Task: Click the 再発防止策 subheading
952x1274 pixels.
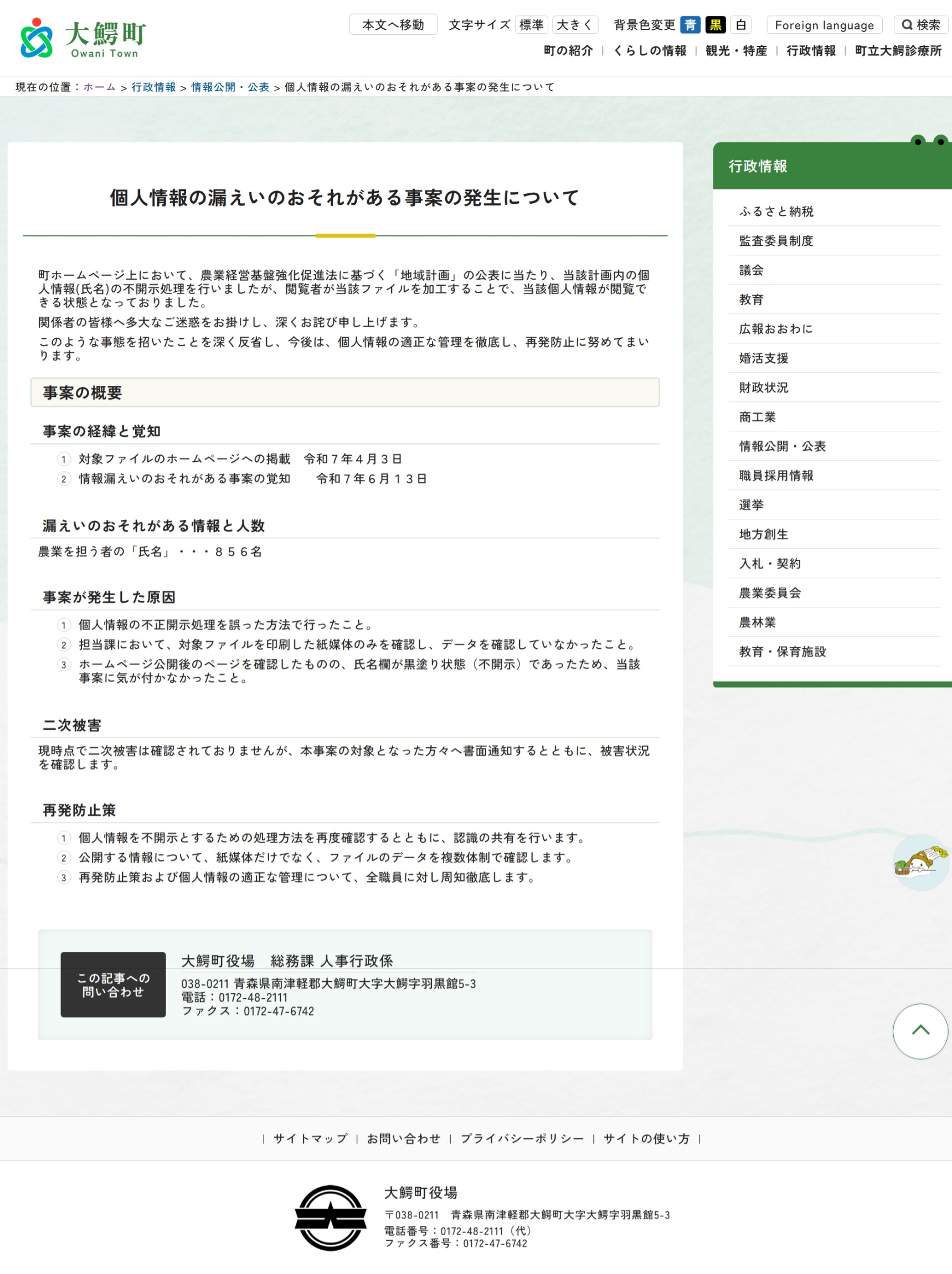Action: [x=80, y=811]
